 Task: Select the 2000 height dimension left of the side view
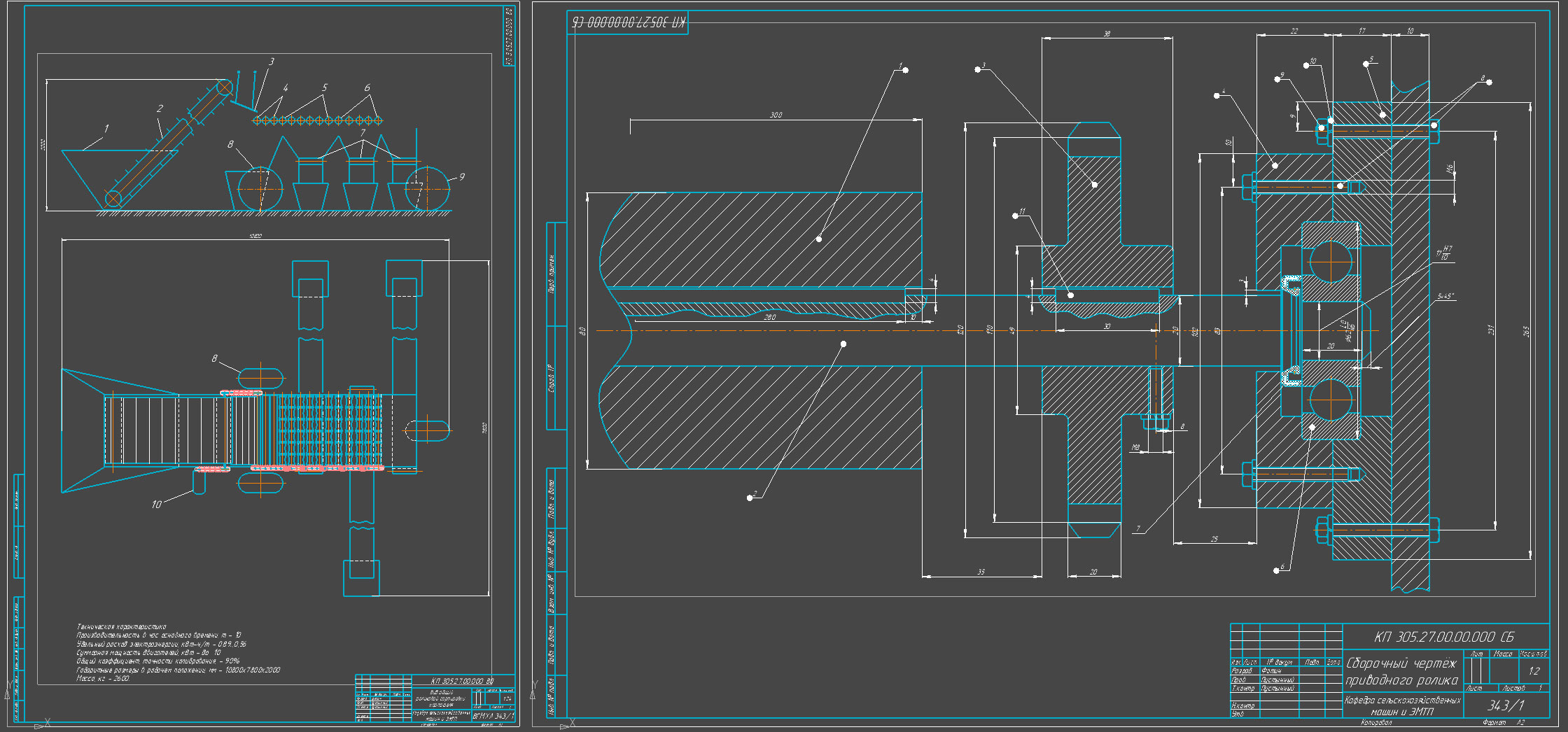pos(43,144)
